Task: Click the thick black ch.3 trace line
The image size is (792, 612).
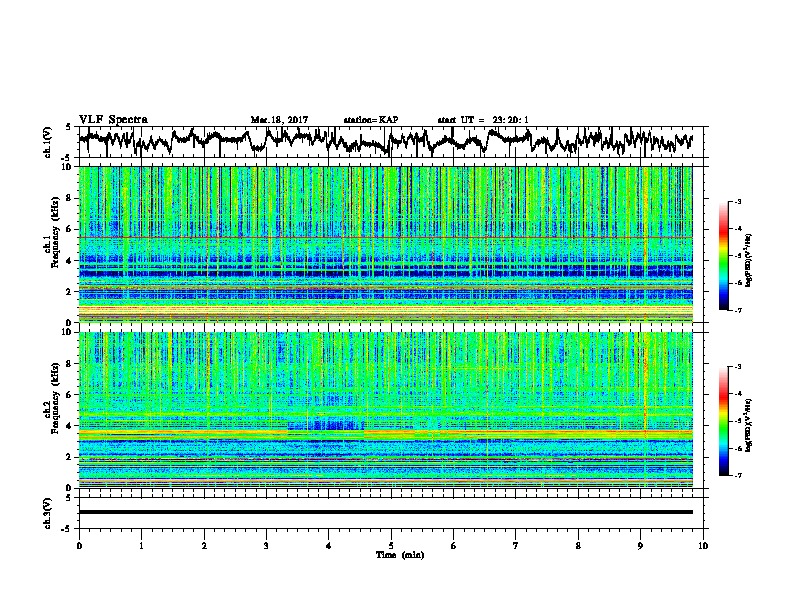Action: 386,512
